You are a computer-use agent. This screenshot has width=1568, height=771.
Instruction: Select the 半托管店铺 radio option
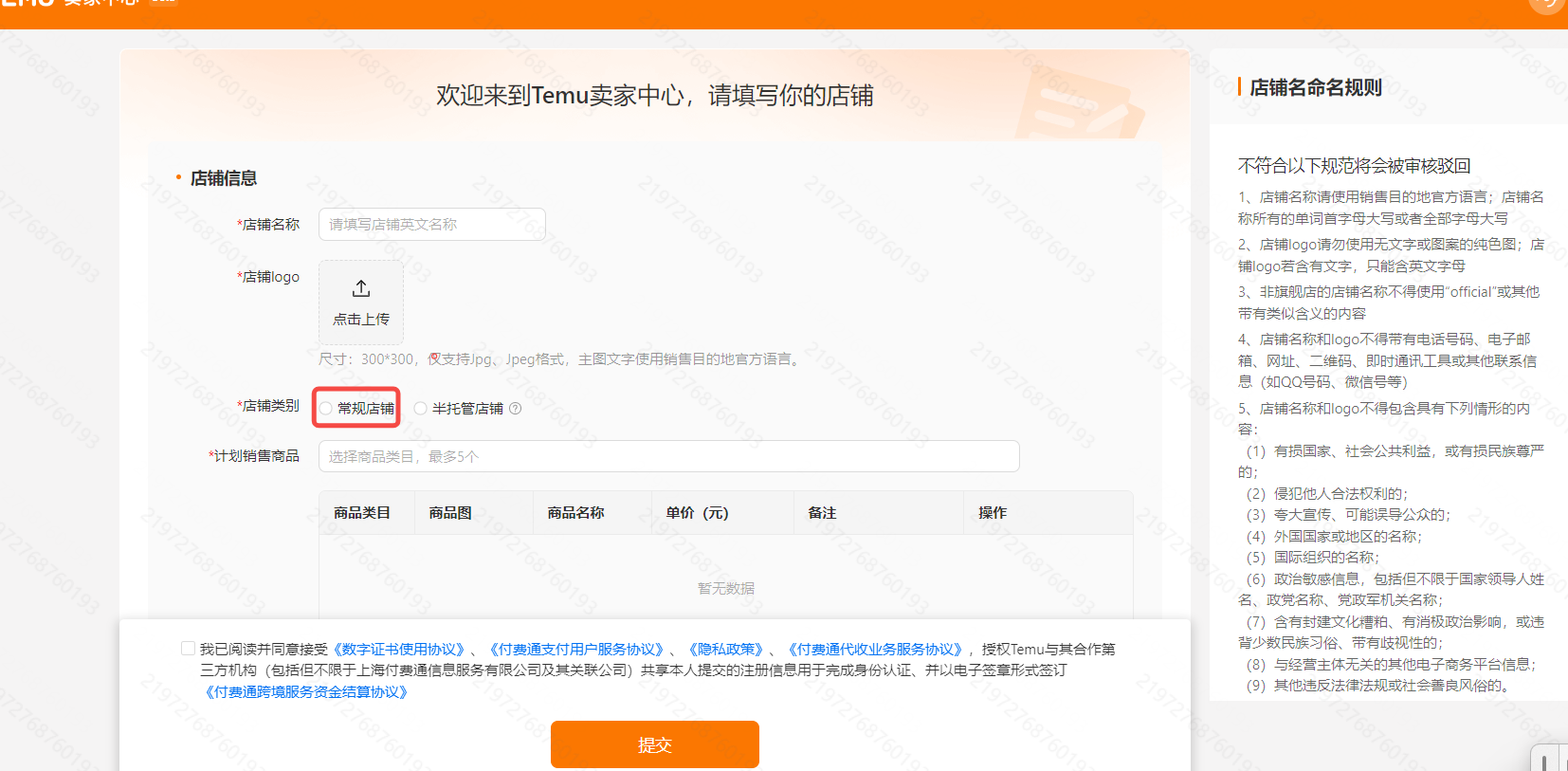click(x=420, y=409)
